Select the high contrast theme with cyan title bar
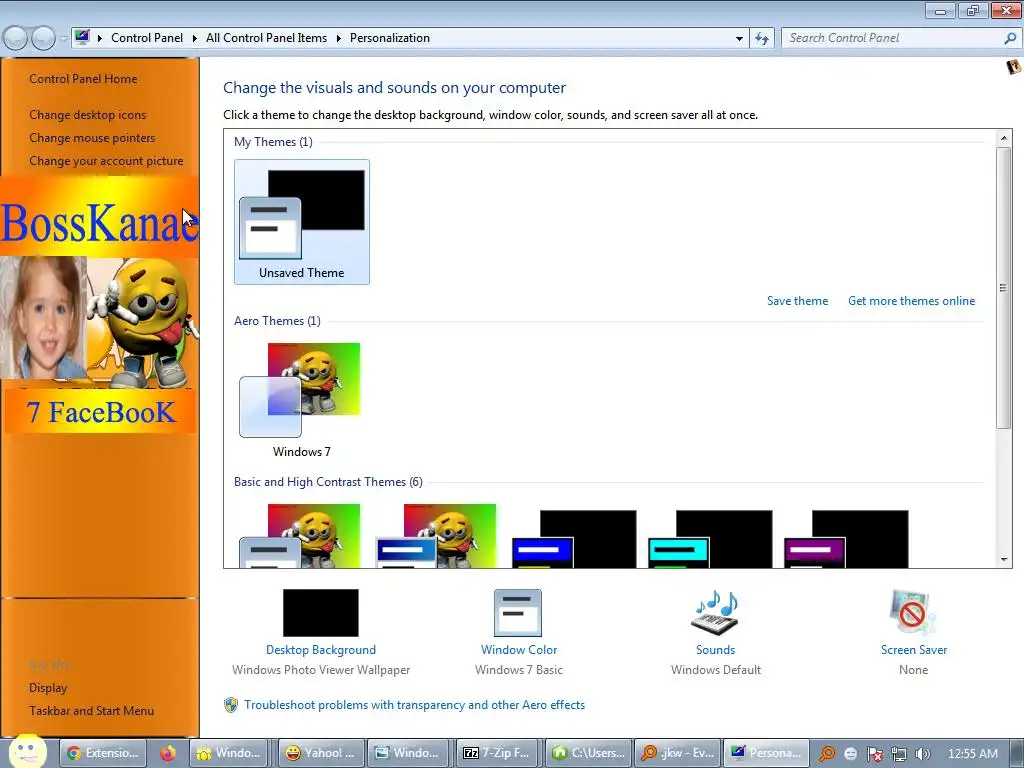This screenshot has height=768, width=1024. click(710, 539)
